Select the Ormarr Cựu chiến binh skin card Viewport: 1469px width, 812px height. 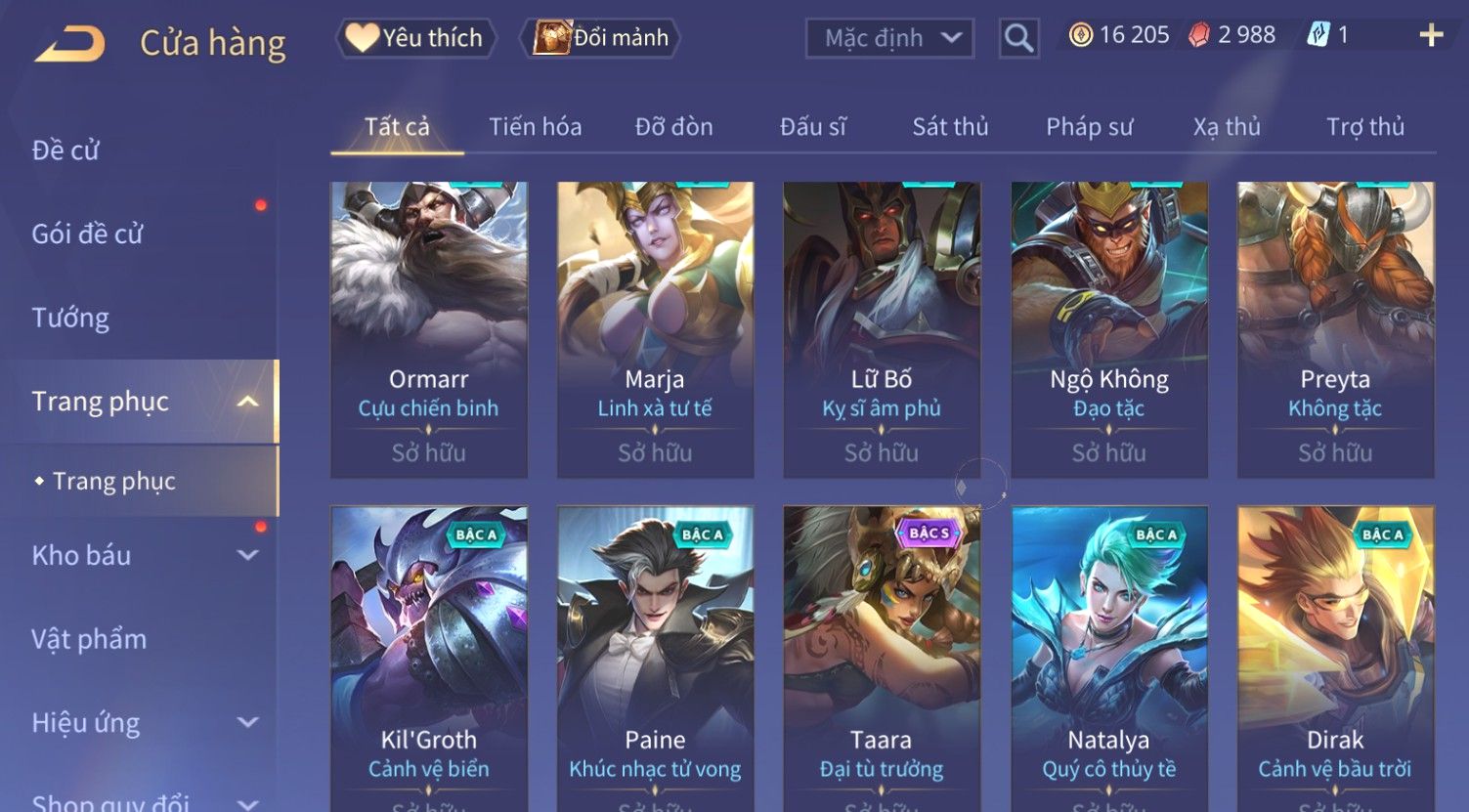[429, 329]
